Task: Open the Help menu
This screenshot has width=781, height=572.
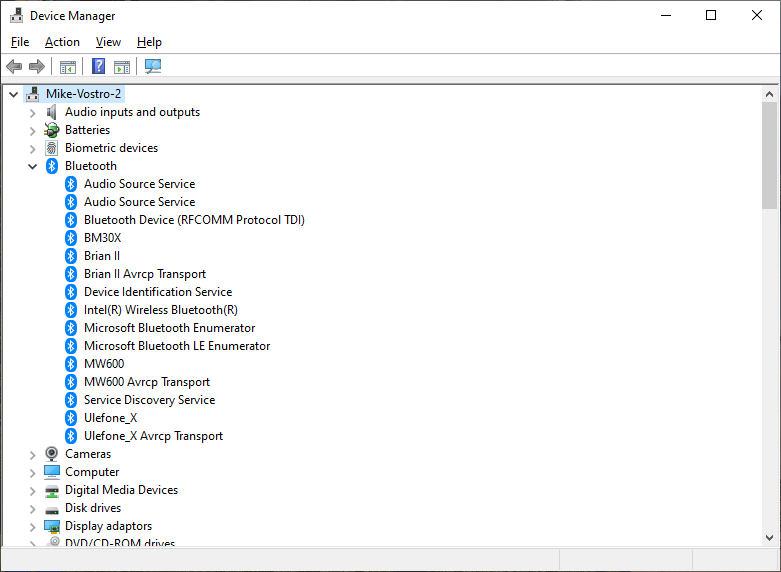Action: [149, 42]
